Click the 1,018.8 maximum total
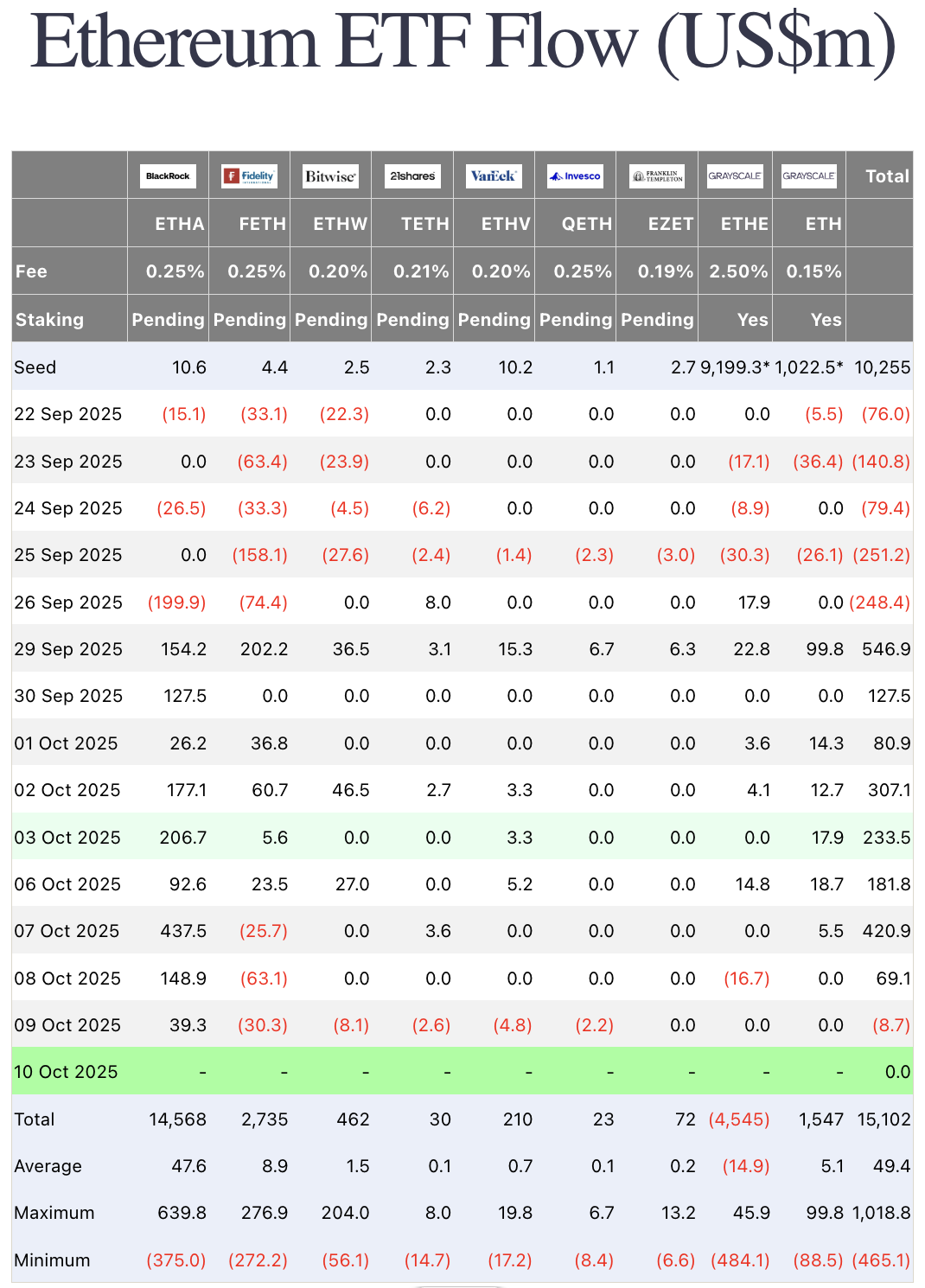 click(x=882, y=1213)
